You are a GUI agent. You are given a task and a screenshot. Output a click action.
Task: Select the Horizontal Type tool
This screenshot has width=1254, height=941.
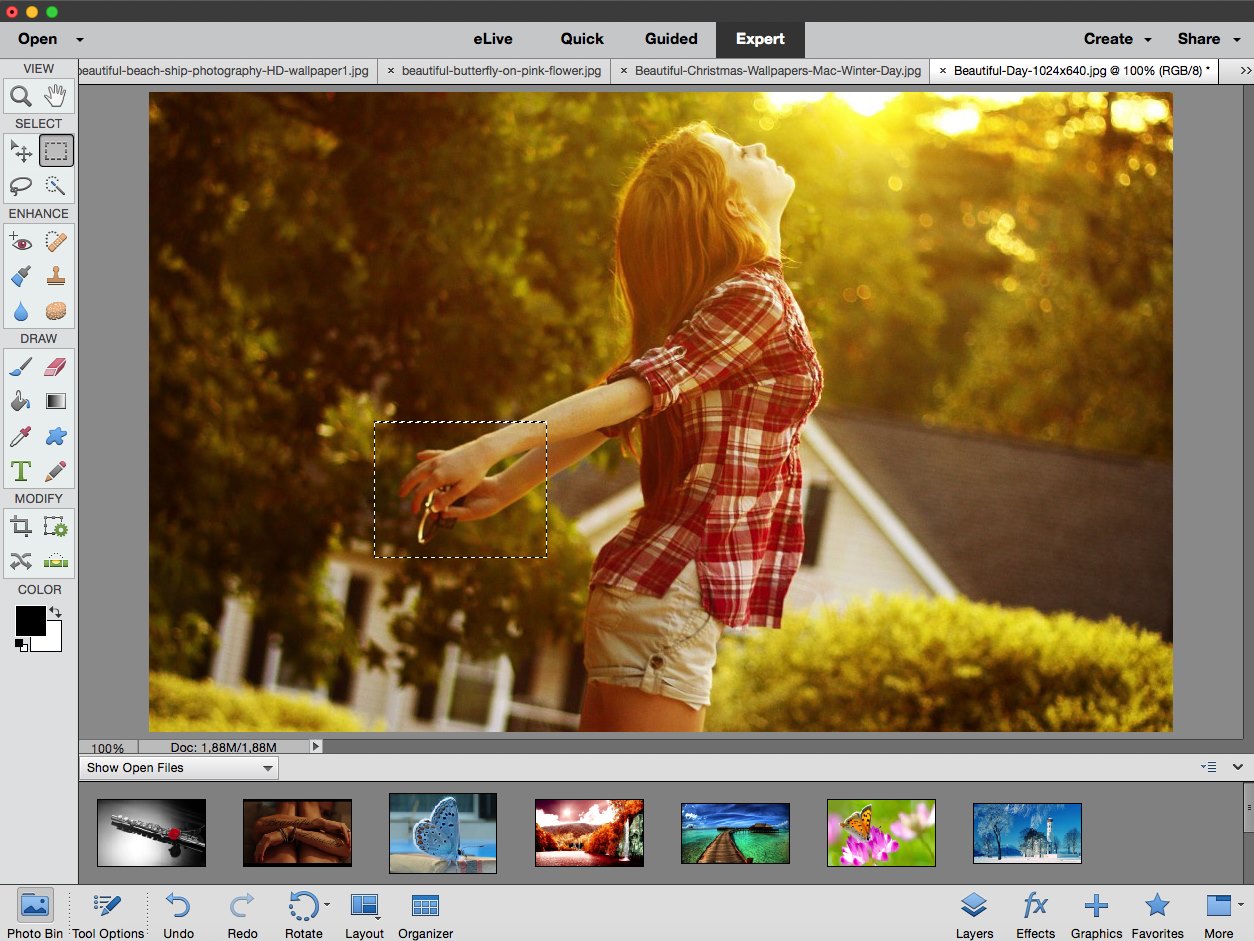[21, 470]
